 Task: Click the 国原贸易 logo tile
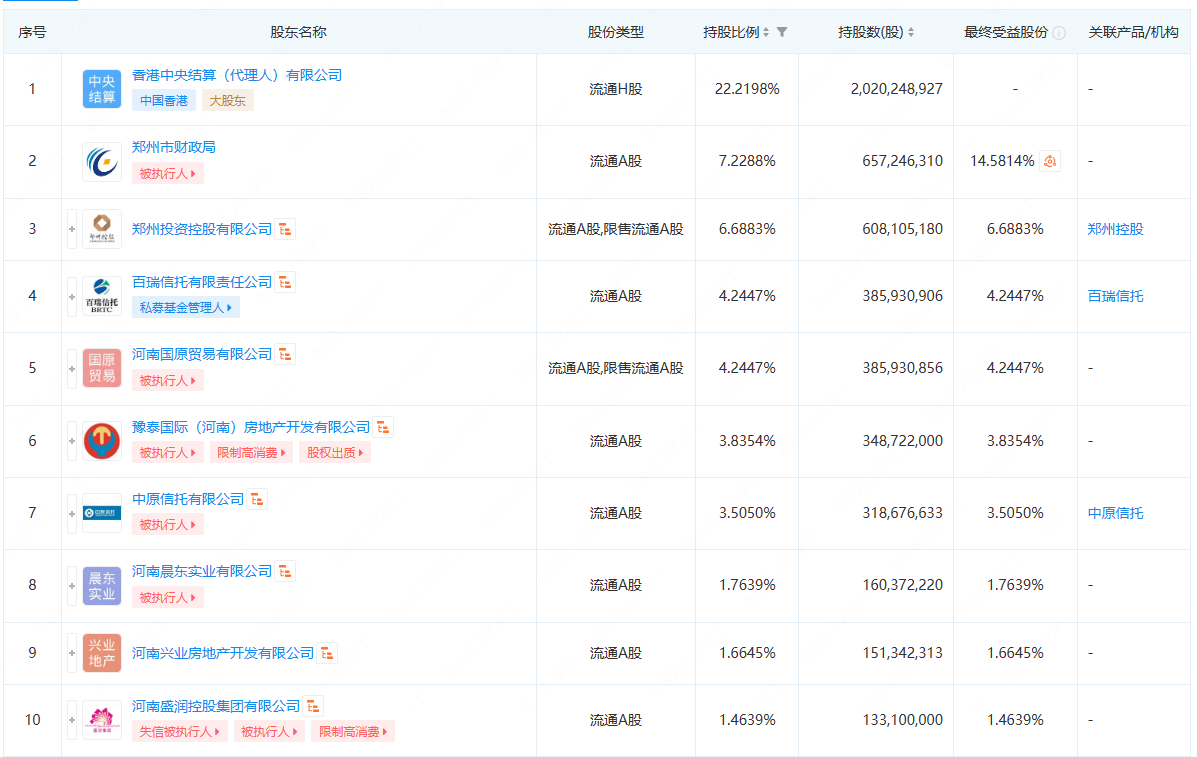(x=102, y=368)
